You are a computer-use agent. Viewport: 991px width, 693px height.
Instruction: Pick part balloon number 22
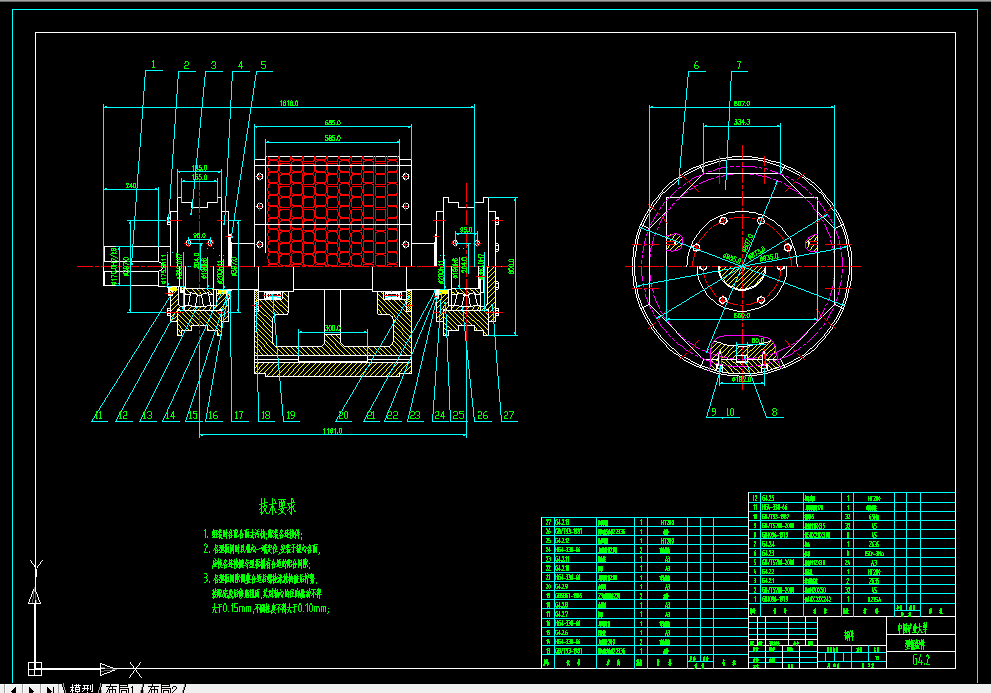(392, 415)
